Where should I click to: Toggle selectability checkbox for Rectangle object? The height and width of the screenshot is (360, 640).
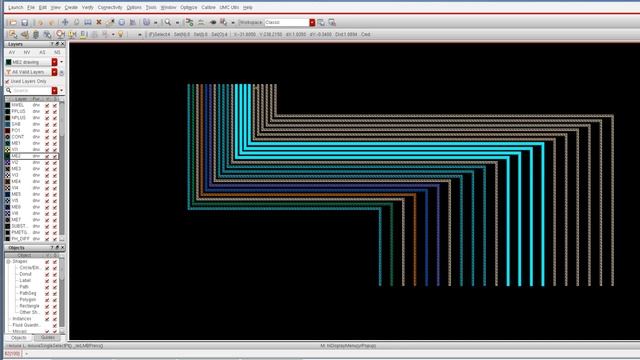(x=55, y=306)
